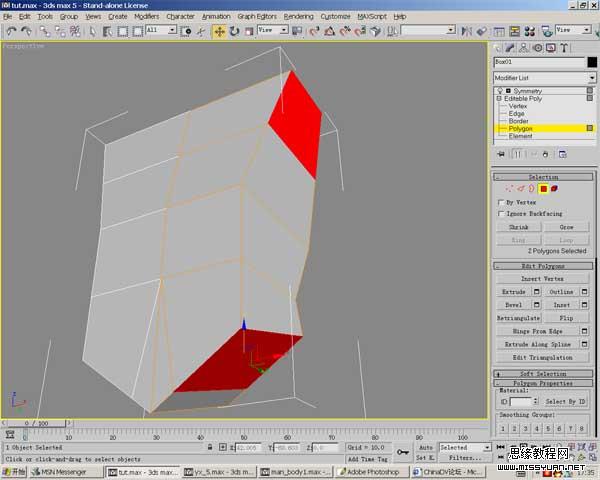The height and width of the screenshot is (480, 600).
Task: Open the MAXScript menu
Action: pos(372,16)
